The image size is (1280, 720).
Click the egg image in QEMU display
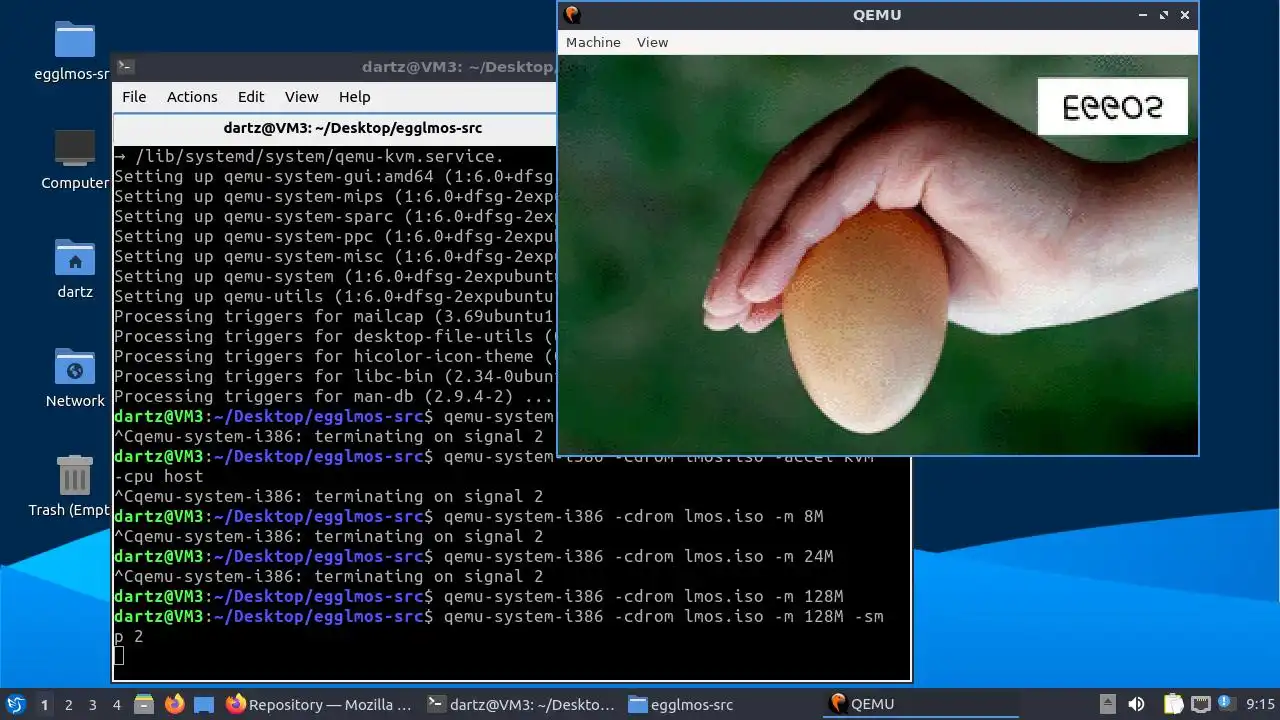click(864, 320)
